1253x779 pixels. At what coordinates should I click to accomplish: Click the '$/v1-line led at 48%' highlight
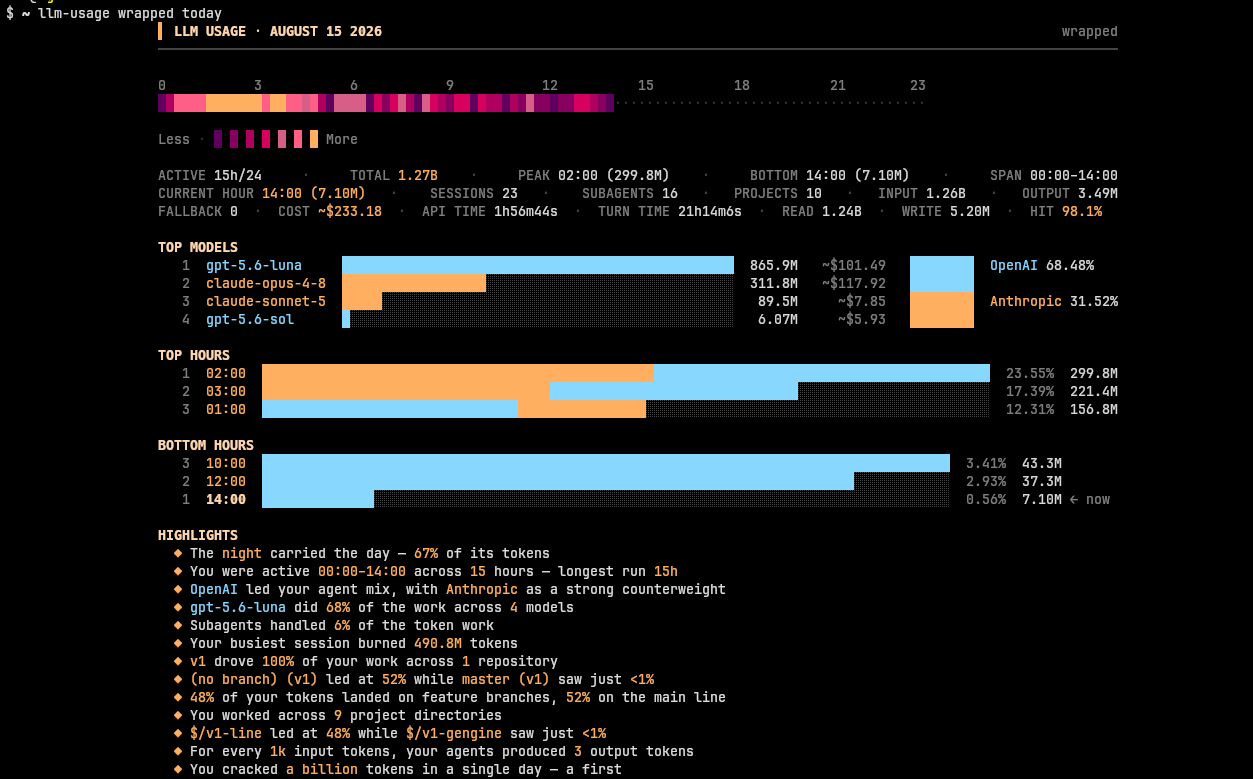coord(398,733)
